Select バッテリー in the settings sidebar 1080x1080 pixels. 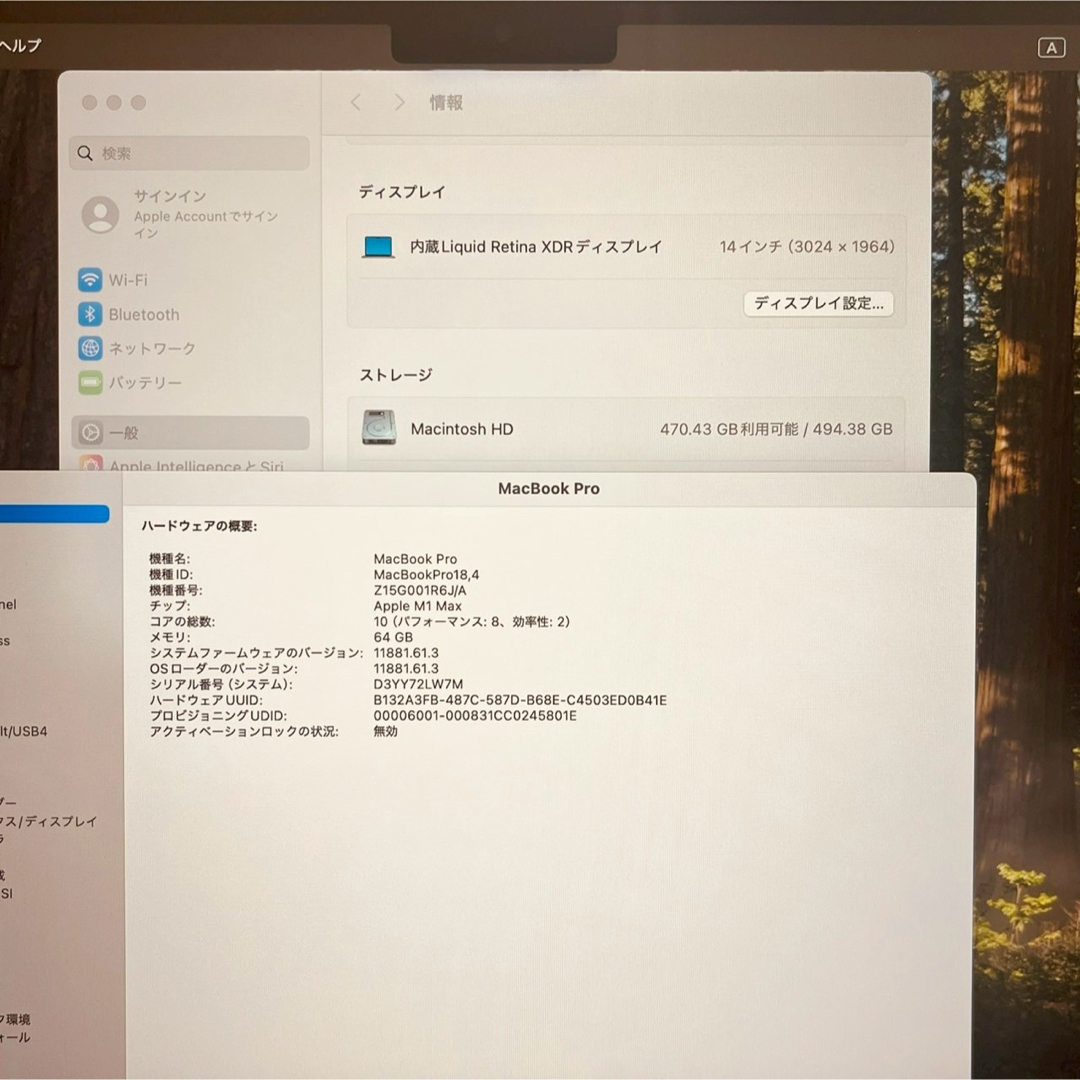tap(190, 382)
